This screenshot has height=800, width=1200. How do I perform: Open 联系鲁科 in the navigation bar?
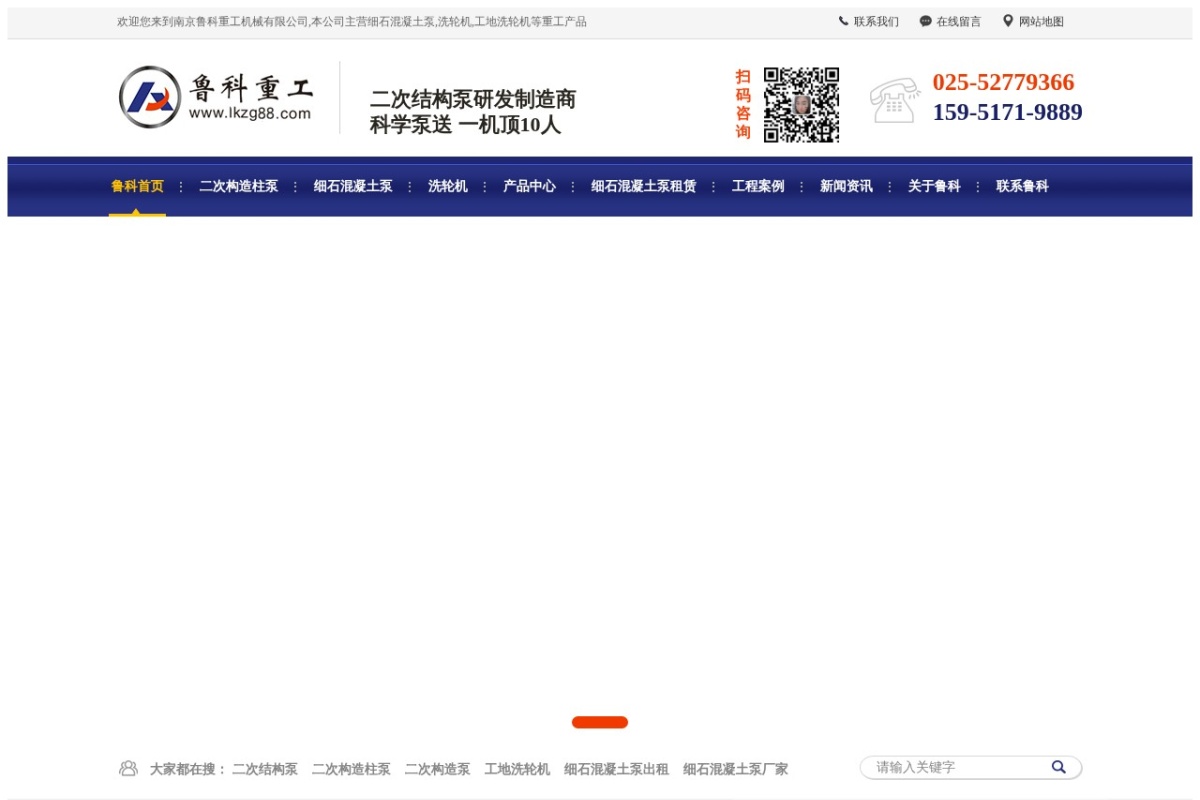click(x=1022, y=186)
